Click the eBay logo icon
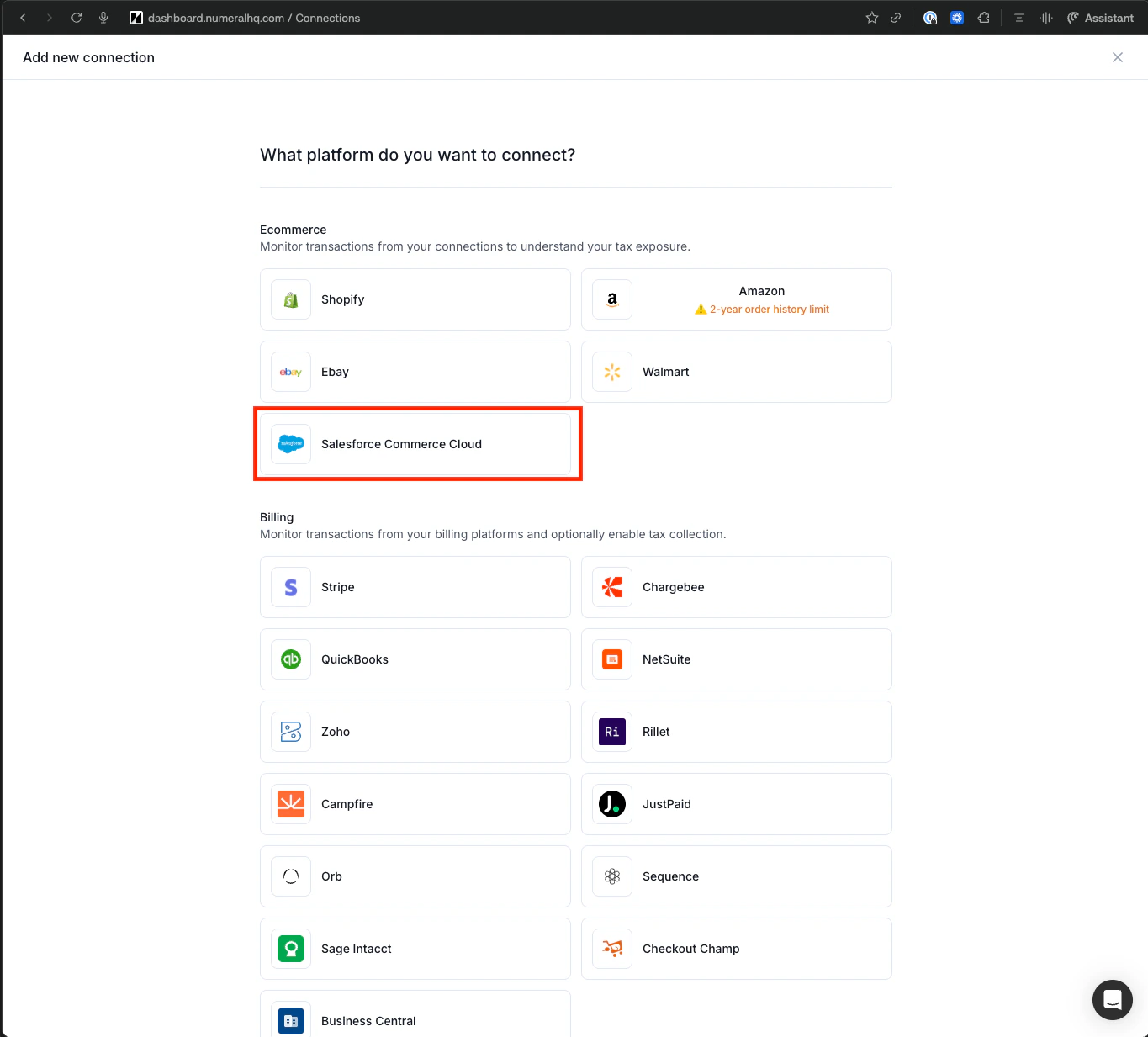 291,372
